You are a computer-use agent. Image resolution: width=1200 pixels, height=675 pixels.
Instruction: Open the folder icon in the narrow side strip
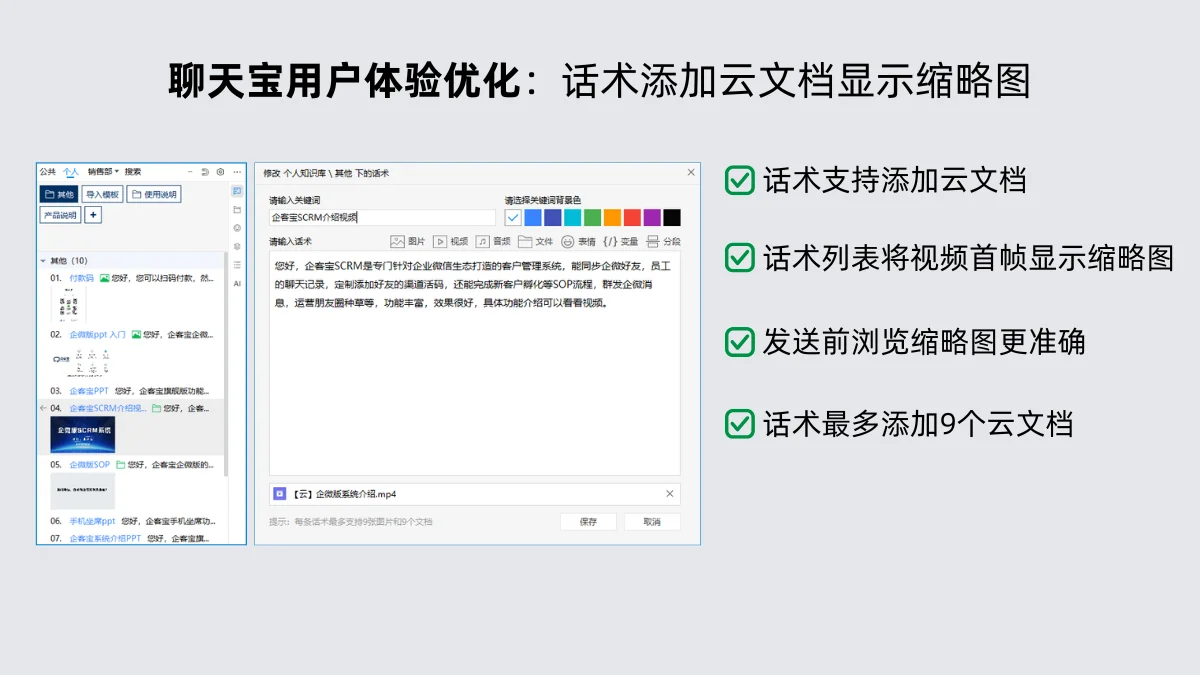[237, 209]
